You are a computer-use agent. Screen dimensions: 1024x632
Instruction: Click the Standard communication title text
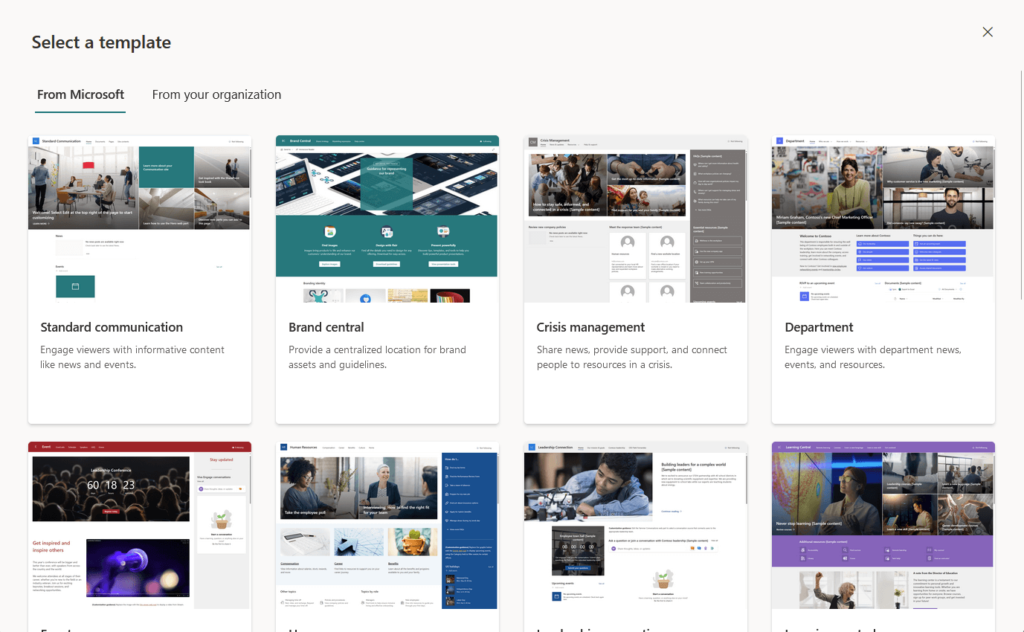[x=112, y=327]
